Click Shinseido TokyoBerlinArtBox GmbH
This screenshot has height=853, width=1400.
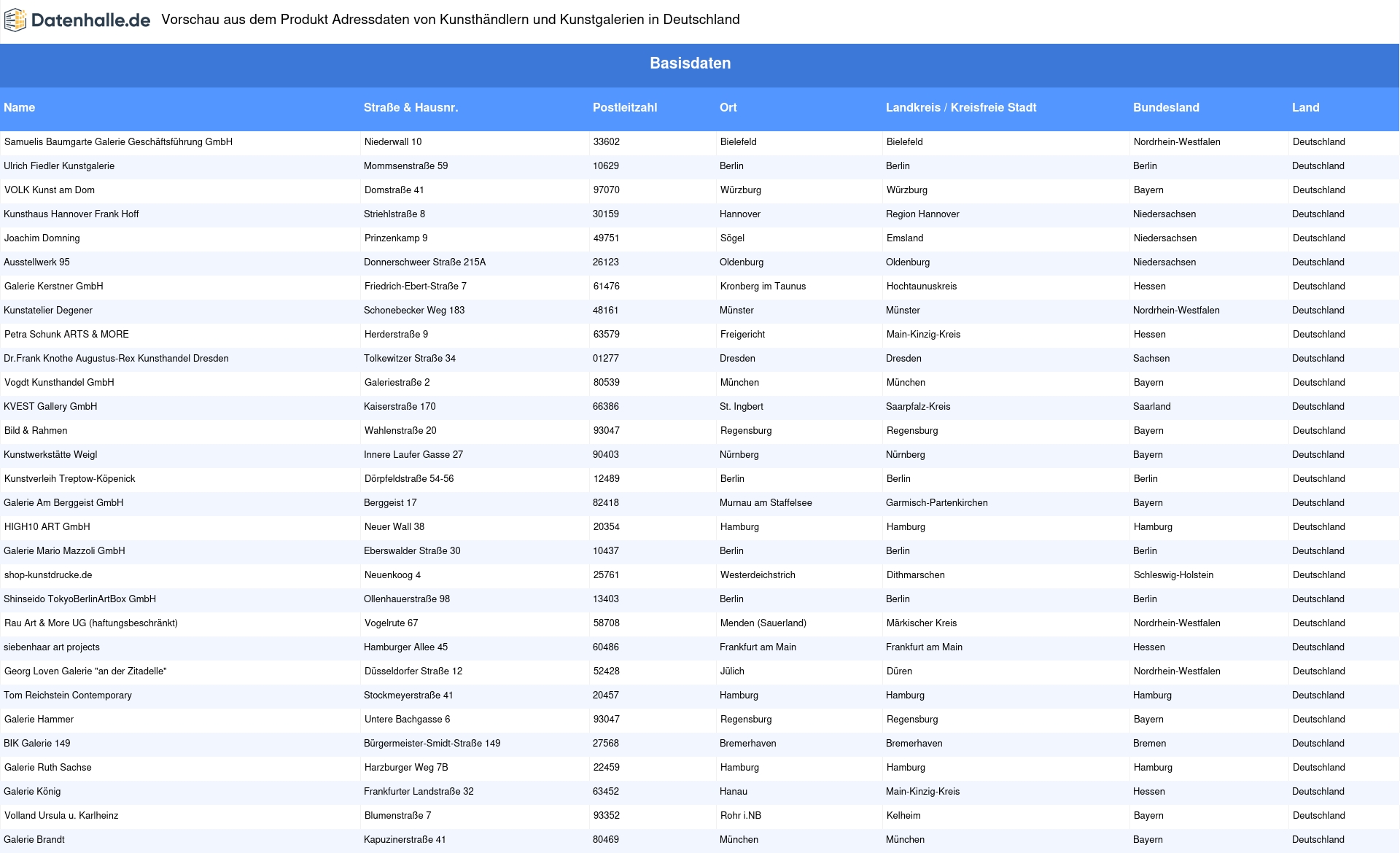tap(79, 599)
